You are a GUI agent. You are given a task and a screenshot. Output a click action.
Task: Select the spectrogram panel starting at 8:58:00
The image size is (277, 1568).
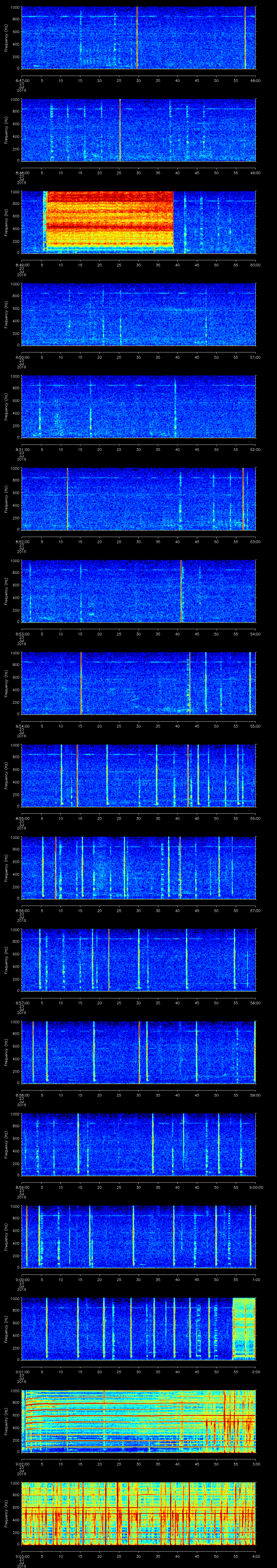(139, 1052)
